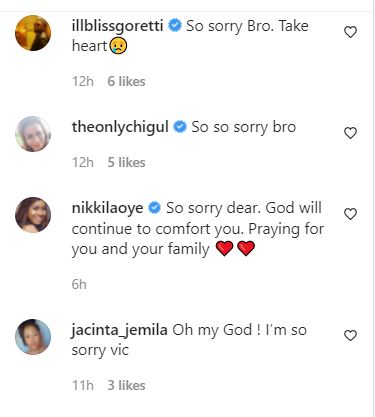Tap heart icon on nikkilaoye's comment

click(x=350, y=214)
